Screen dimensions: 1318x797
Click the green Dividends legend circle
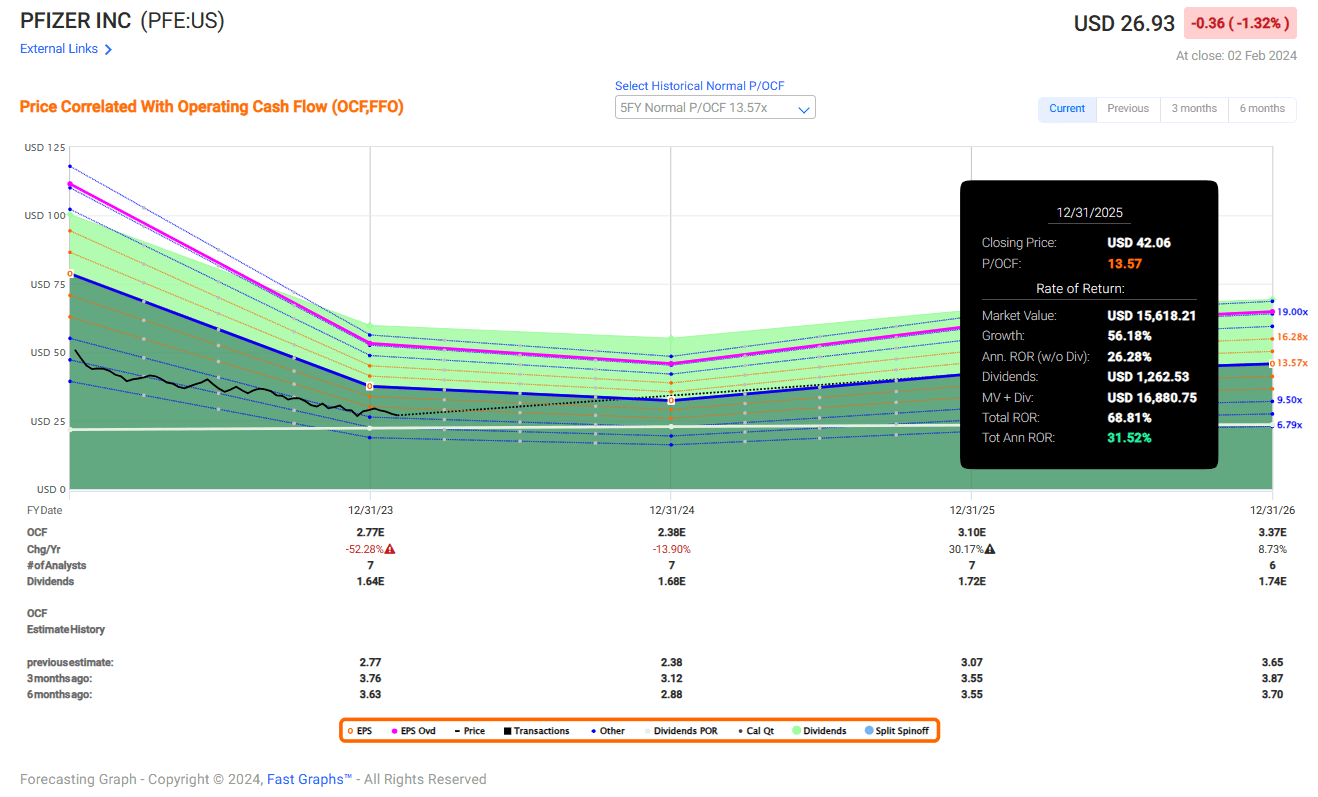[796, 731]
